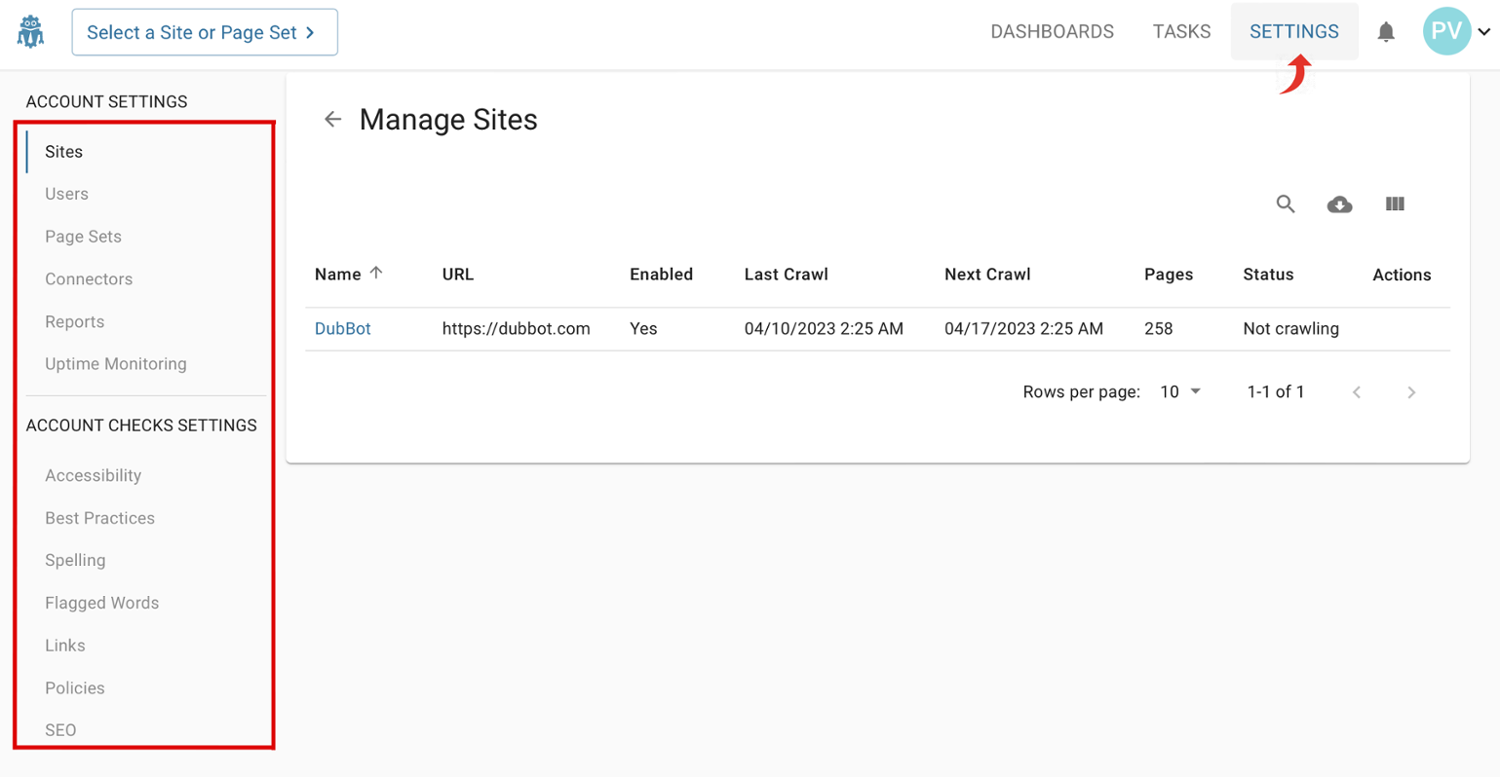Viewport: 1500px width, 777px height.
Task: Expand the Select a Site or Page Set menu
Action: click(x=204, y=32)
